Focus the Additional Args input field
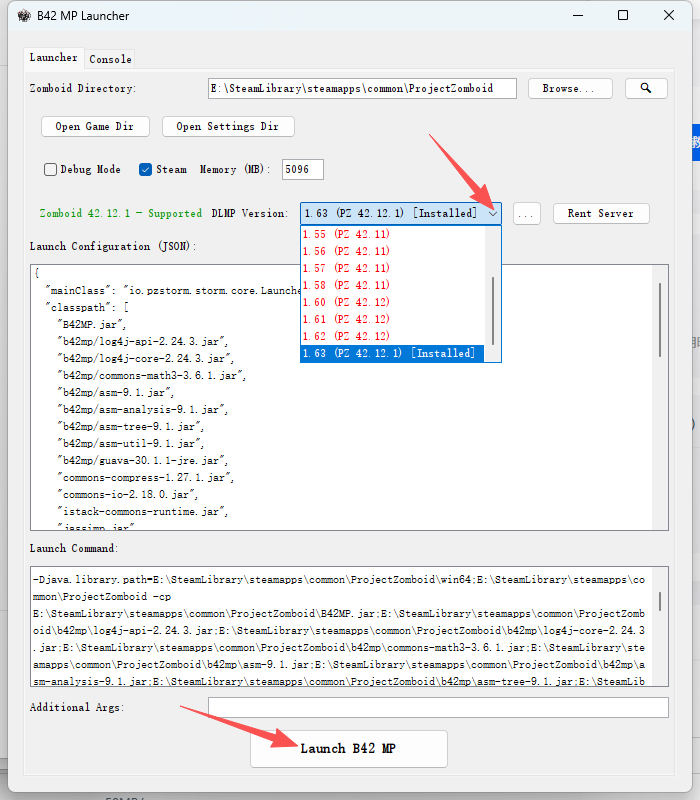This screenshot has height=800, width=700. point(438,707)
